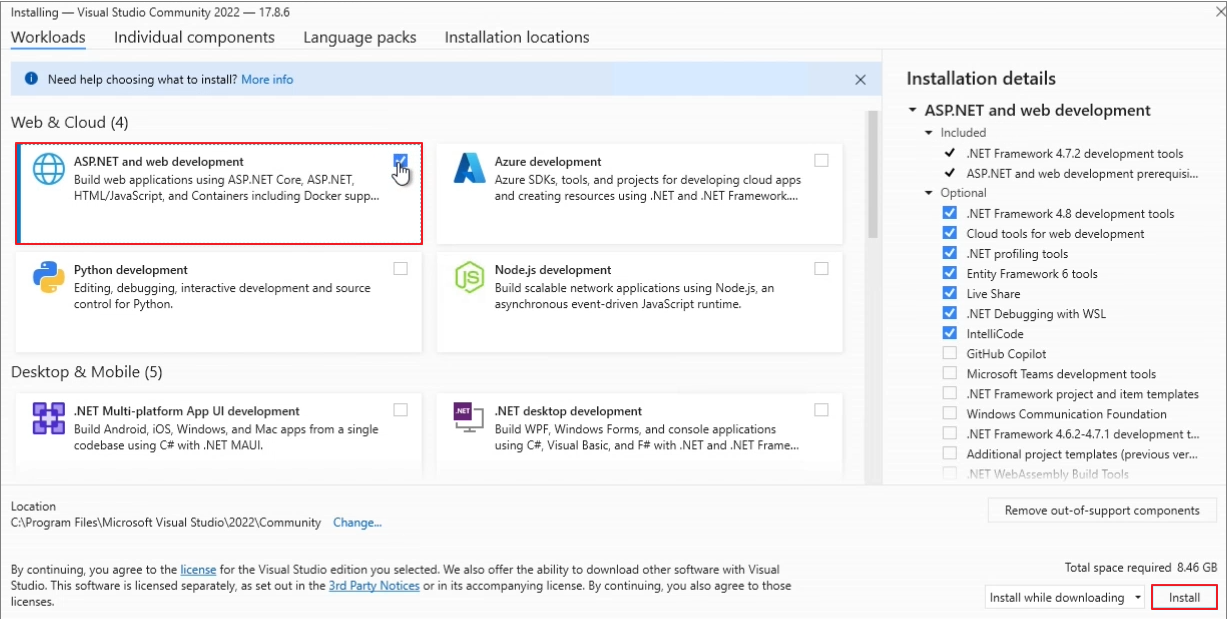Click ASP.NET and web development prerequisites item
The height and width of the screenshot is (619, 1227).
tap(1082, 173)
